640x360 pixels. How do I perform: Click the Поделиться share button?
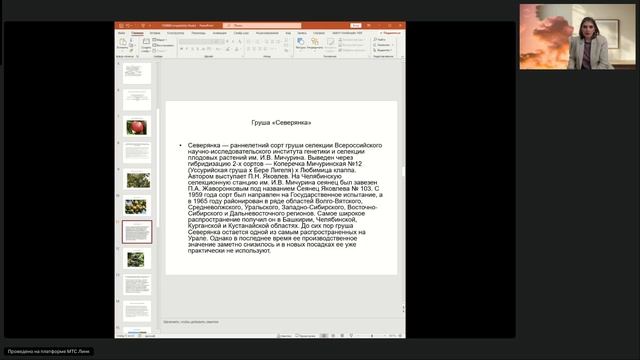coord(391,33)
